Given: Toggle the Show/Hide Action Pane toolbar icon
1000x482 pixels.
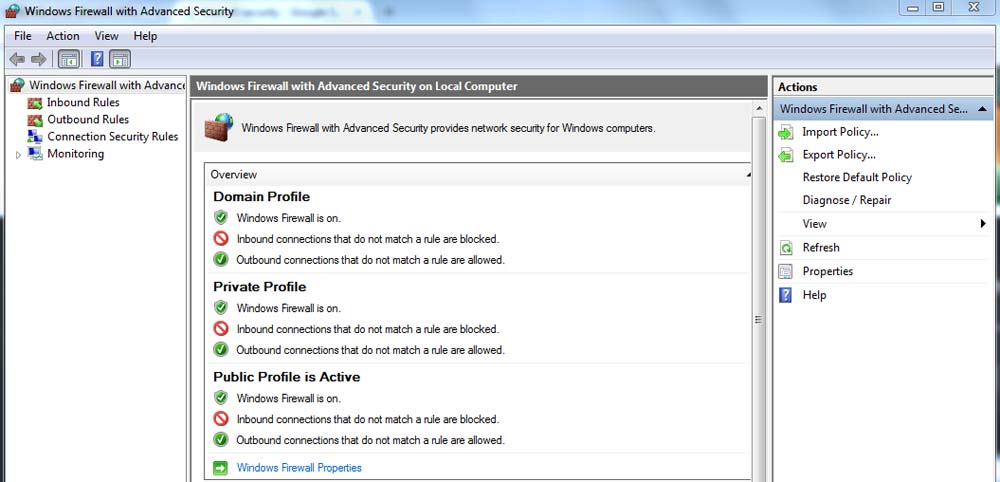Looking at the screenshot, I should tap(120, 59).
